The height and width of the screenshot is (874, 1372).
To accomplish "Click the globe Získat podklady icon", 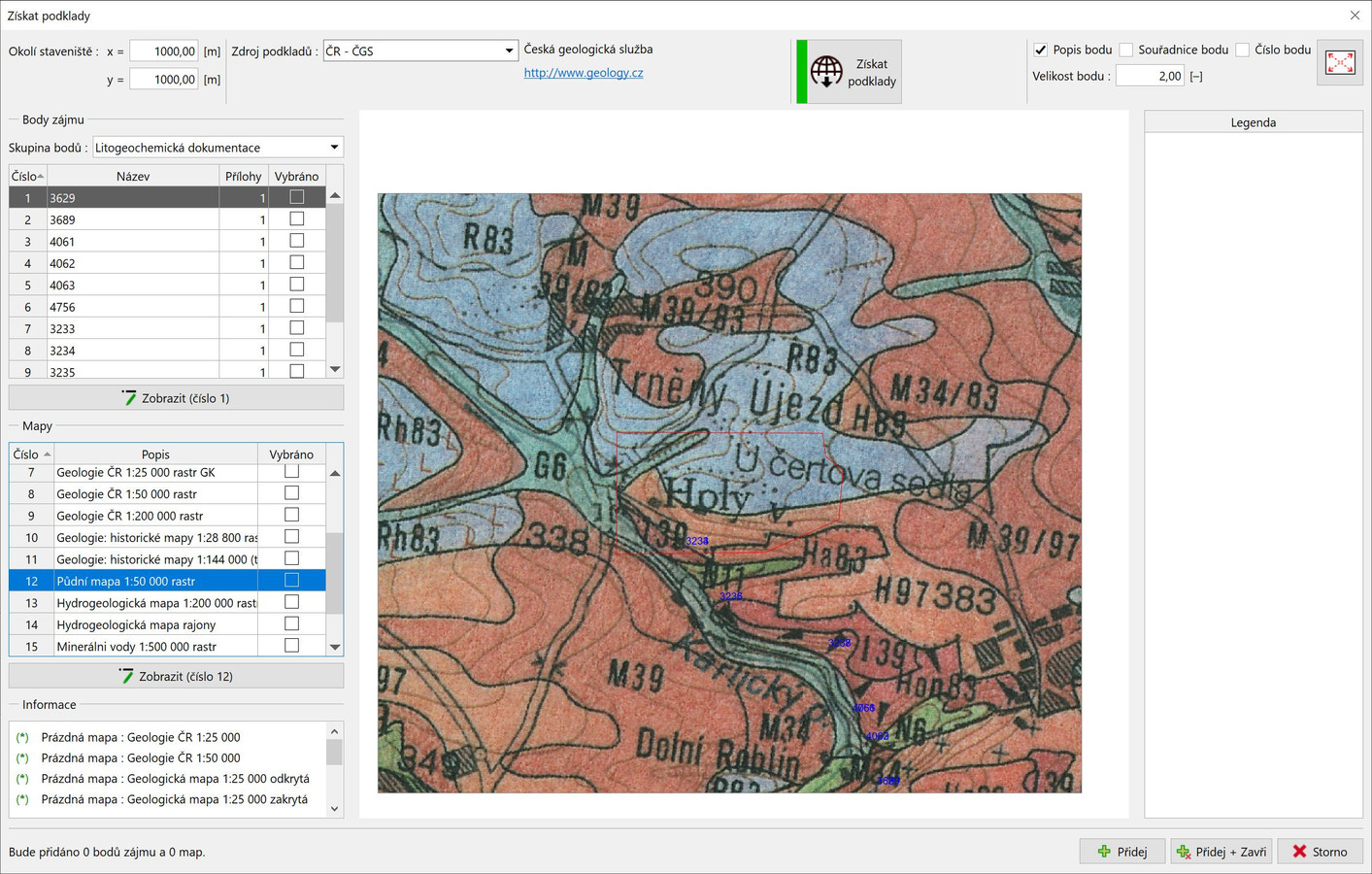I will point(827,72).
